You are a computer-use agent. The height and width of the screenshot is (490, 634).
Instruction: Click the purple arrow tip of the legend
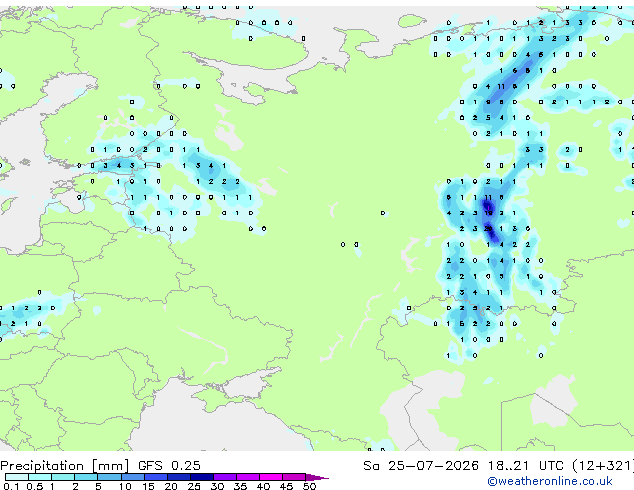click(x=317, y=477)
